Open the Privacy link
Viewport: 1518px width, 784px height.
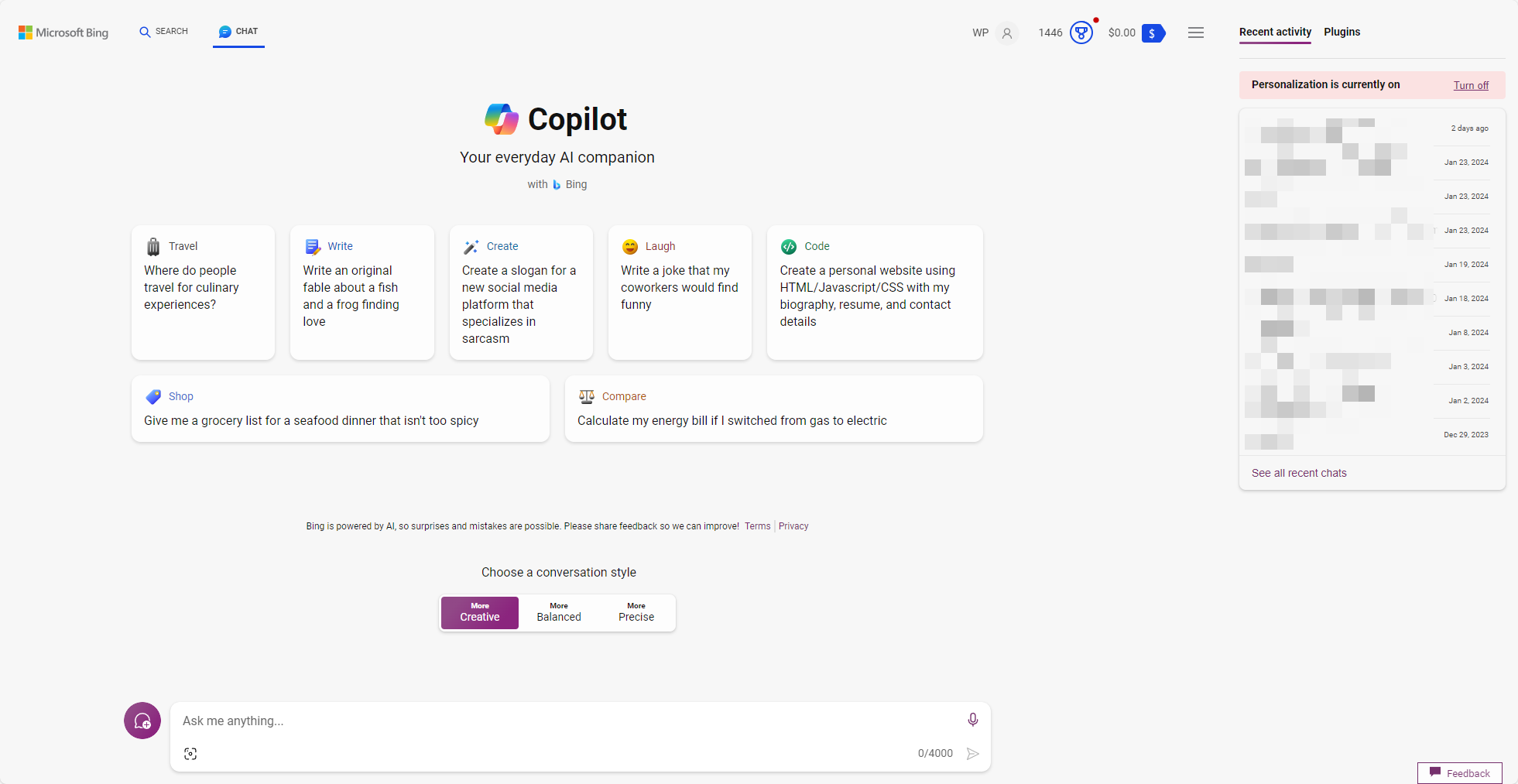[x=793, y=526]
